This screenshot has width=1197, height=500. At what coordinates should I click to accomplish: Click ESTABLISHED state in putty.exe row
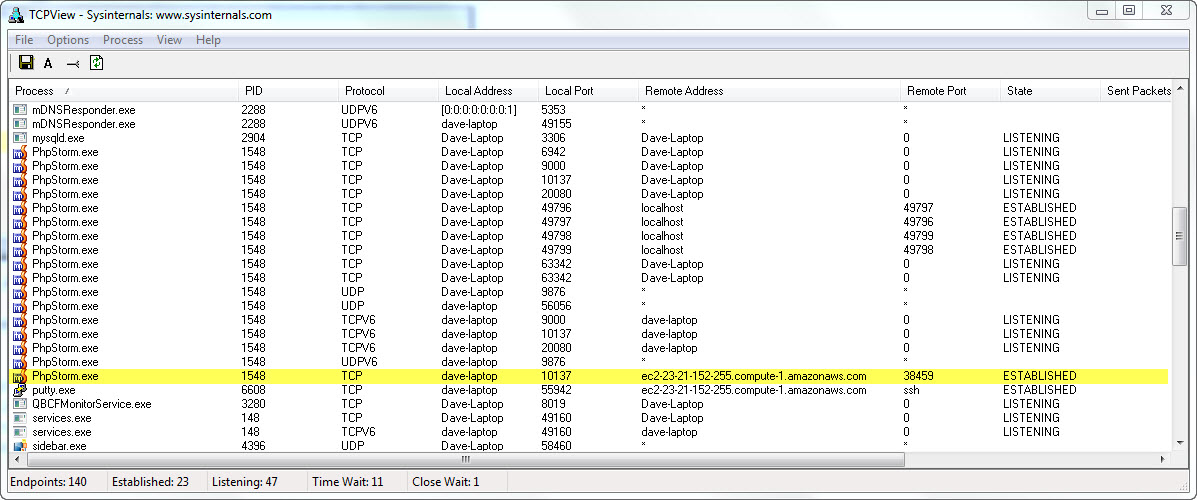click(1040, 390)
